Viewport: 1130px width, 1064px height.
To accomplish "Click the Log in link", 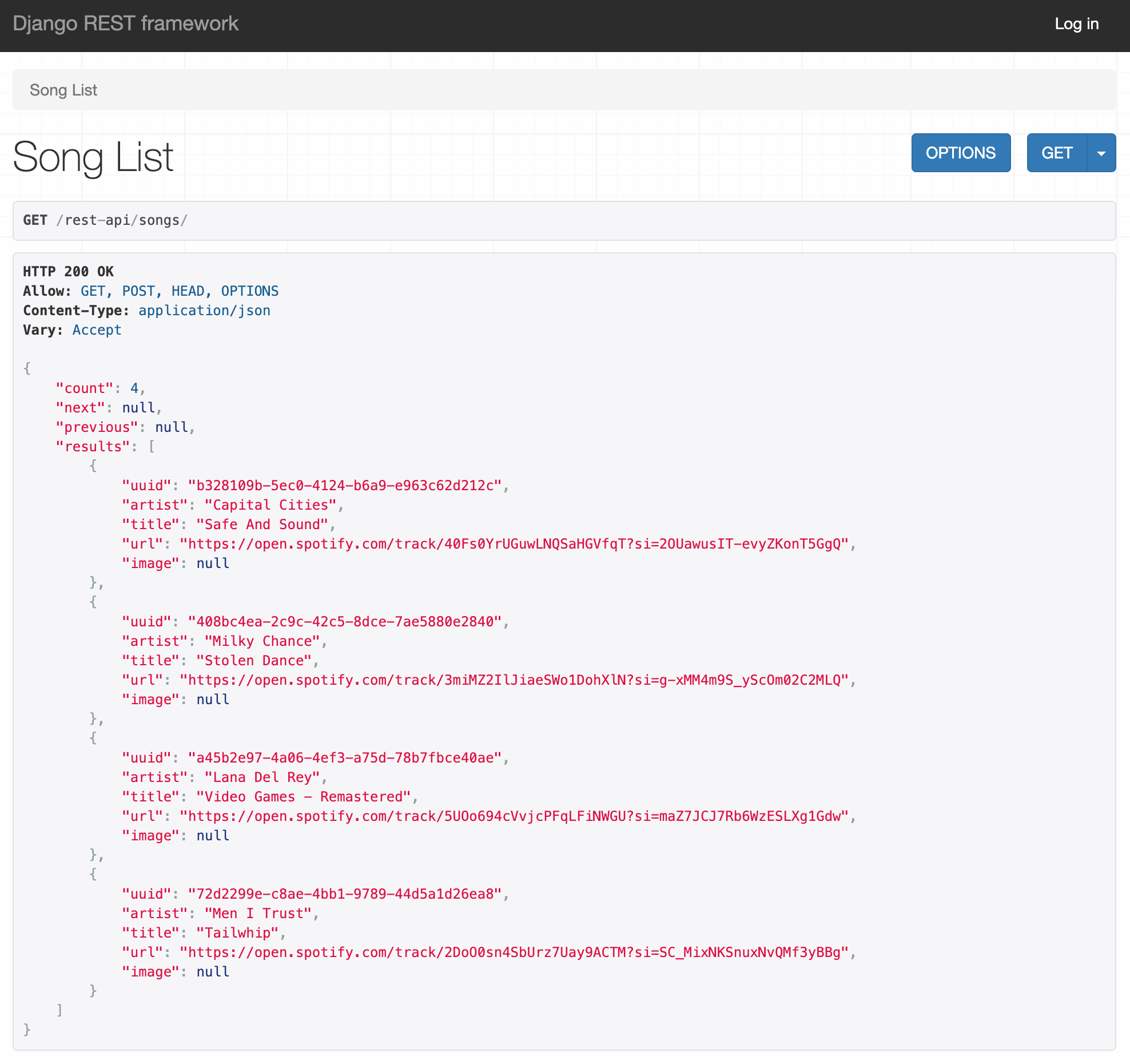I will tap(1076, 24).
